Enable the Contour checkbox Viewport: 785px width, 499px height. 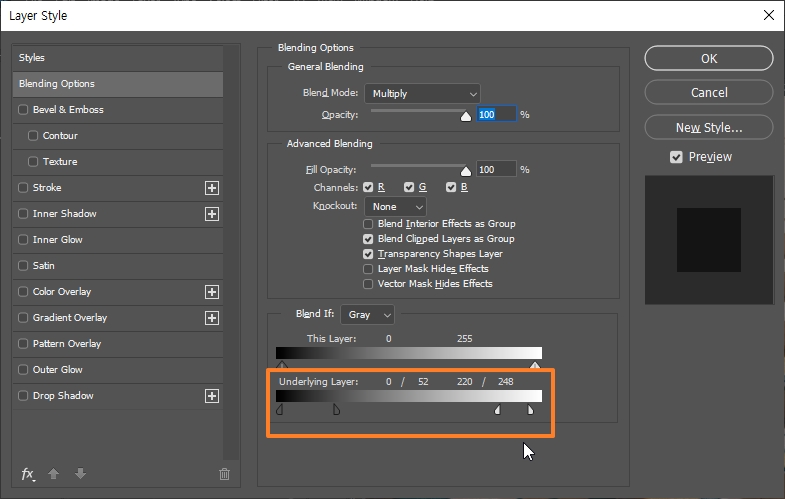point(33,136)
